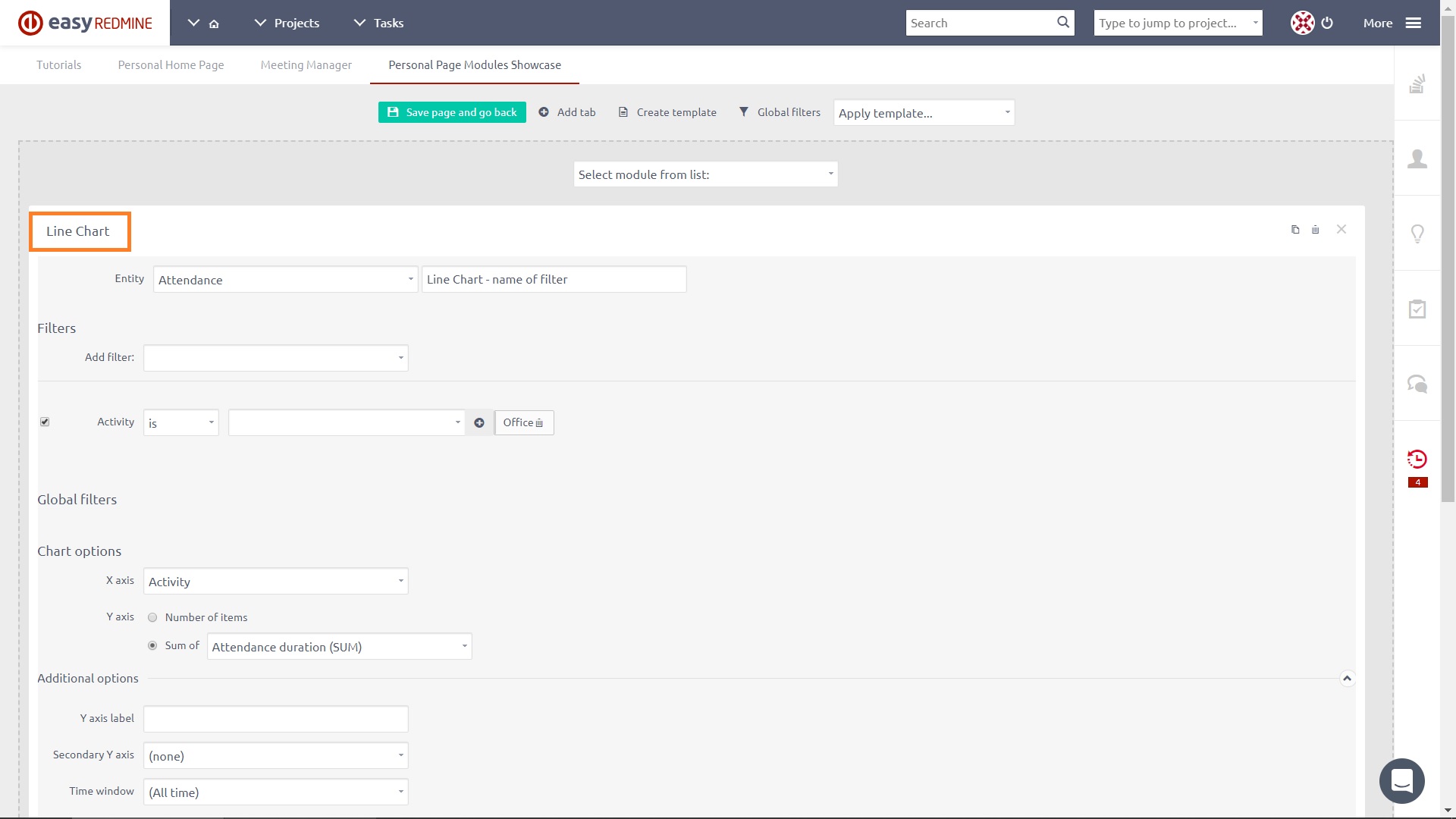This screenshot has height=819, width=1456.
Task: Open the user profile sidebar icon
Action: [1417, 158]
